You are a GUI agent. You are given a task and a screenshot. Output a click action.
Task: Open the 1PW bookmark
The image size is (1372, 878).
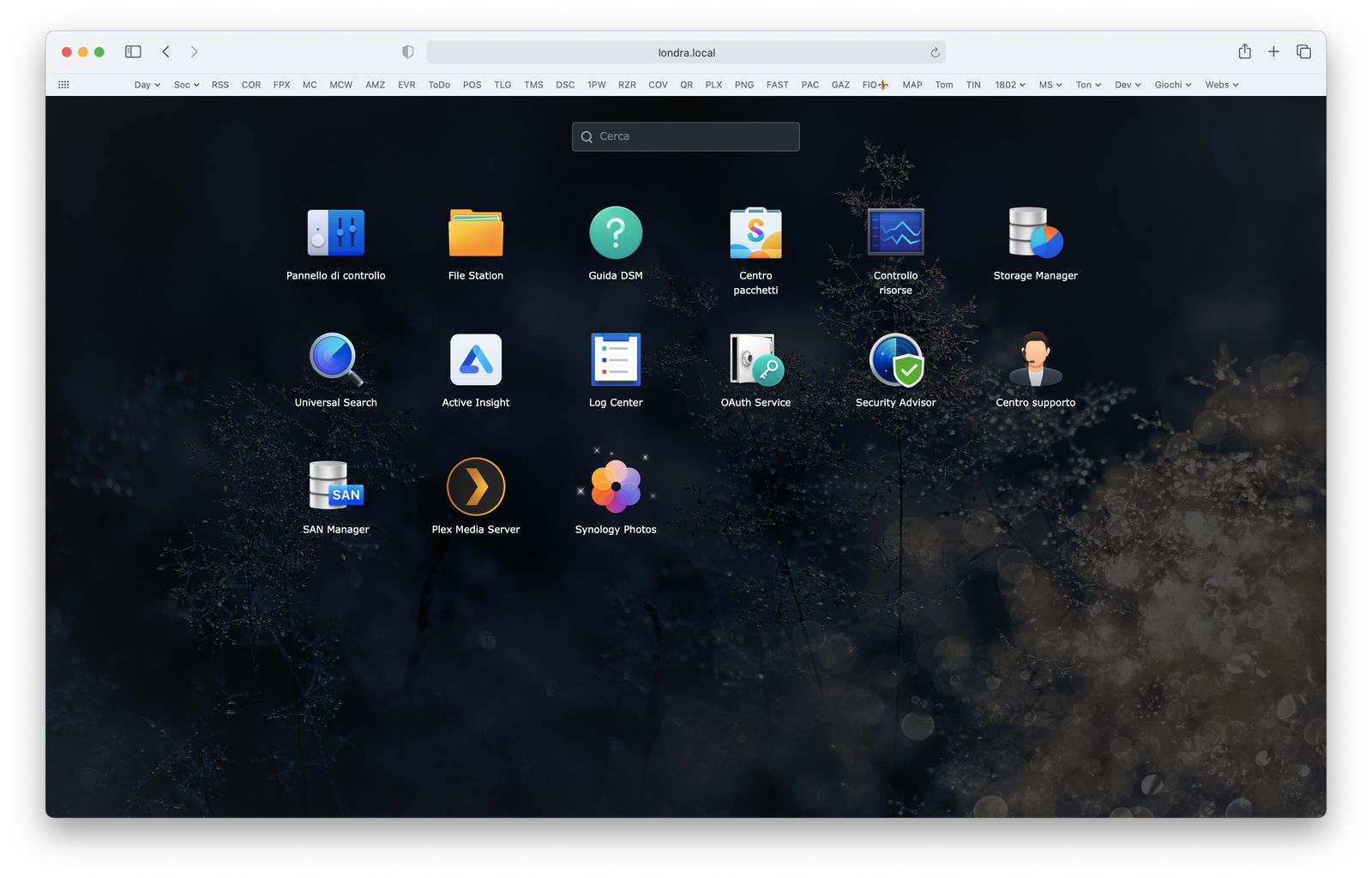pyautogui.click(x=597, y=85)
